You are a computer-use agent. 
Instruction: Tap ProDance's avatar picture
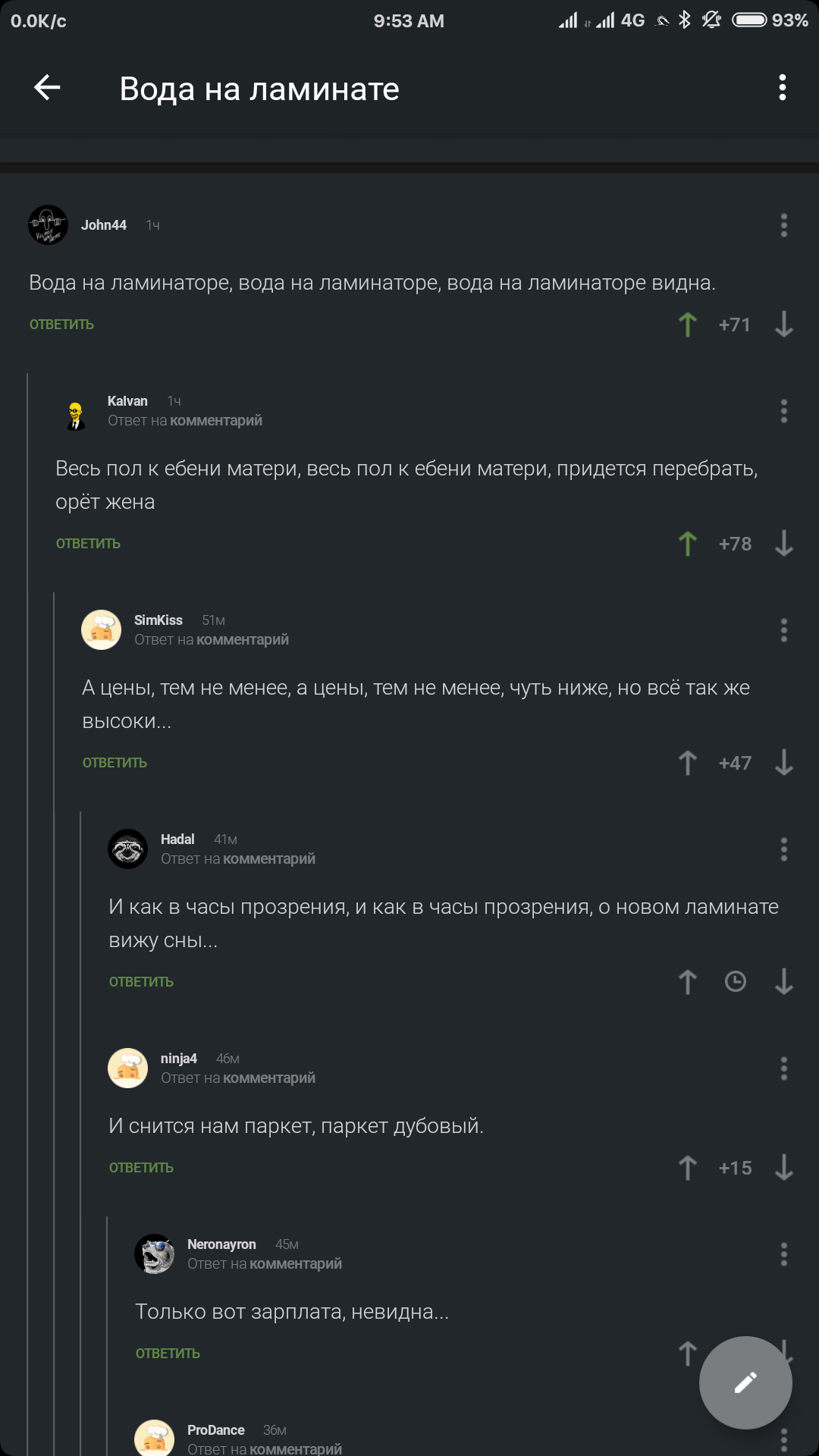tap(154, 1437)
